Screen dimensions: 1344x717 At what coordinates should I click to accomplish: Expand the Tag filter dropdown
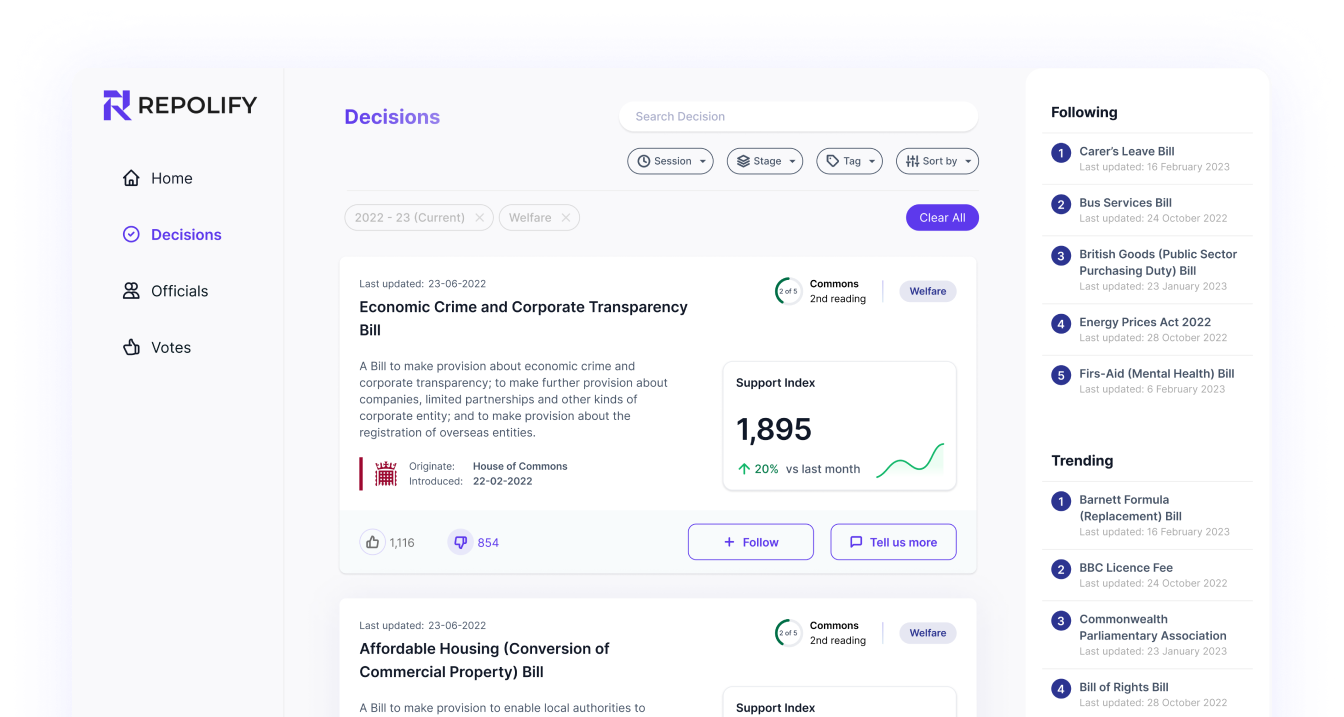[849, 161]
